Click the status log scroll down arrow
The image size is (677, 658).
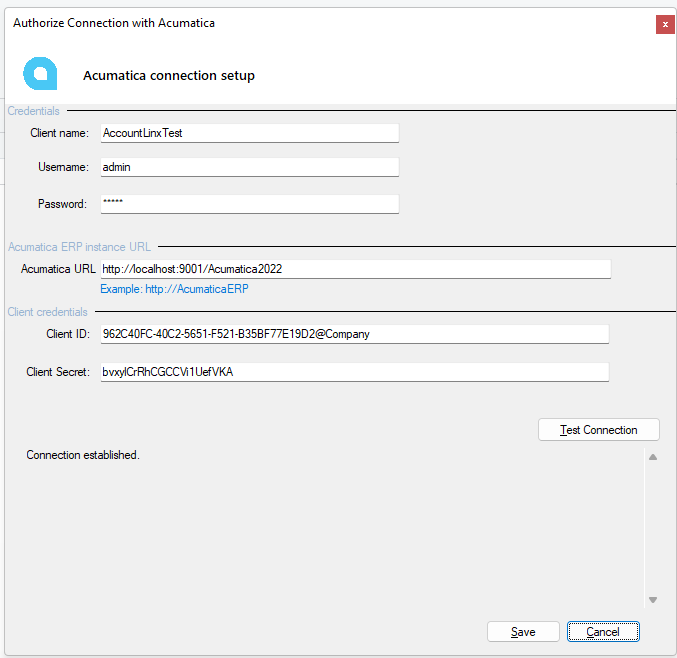(x=653, y=600)
